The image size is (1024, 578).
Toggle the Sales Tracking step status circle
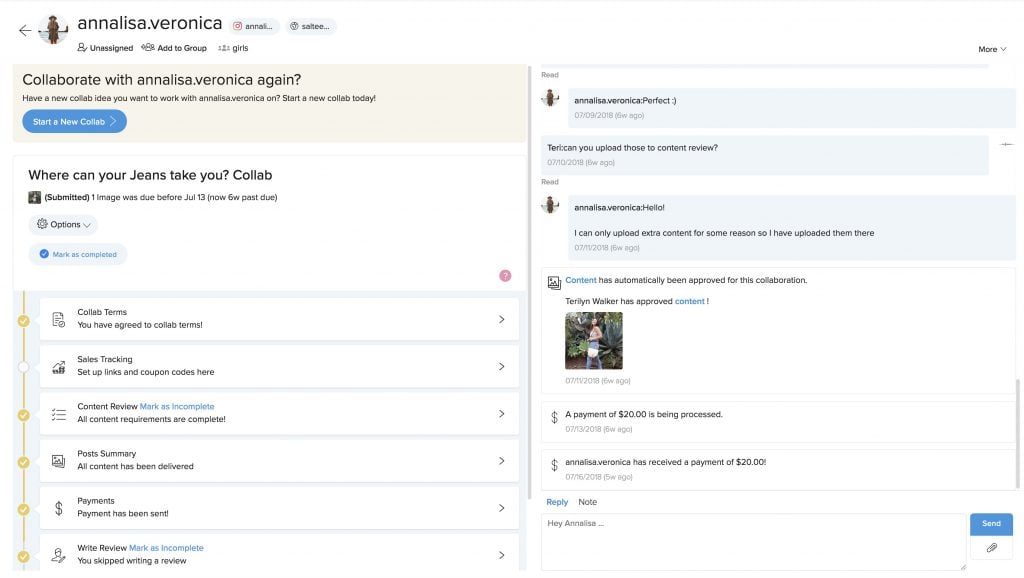(x=24, y=367)
